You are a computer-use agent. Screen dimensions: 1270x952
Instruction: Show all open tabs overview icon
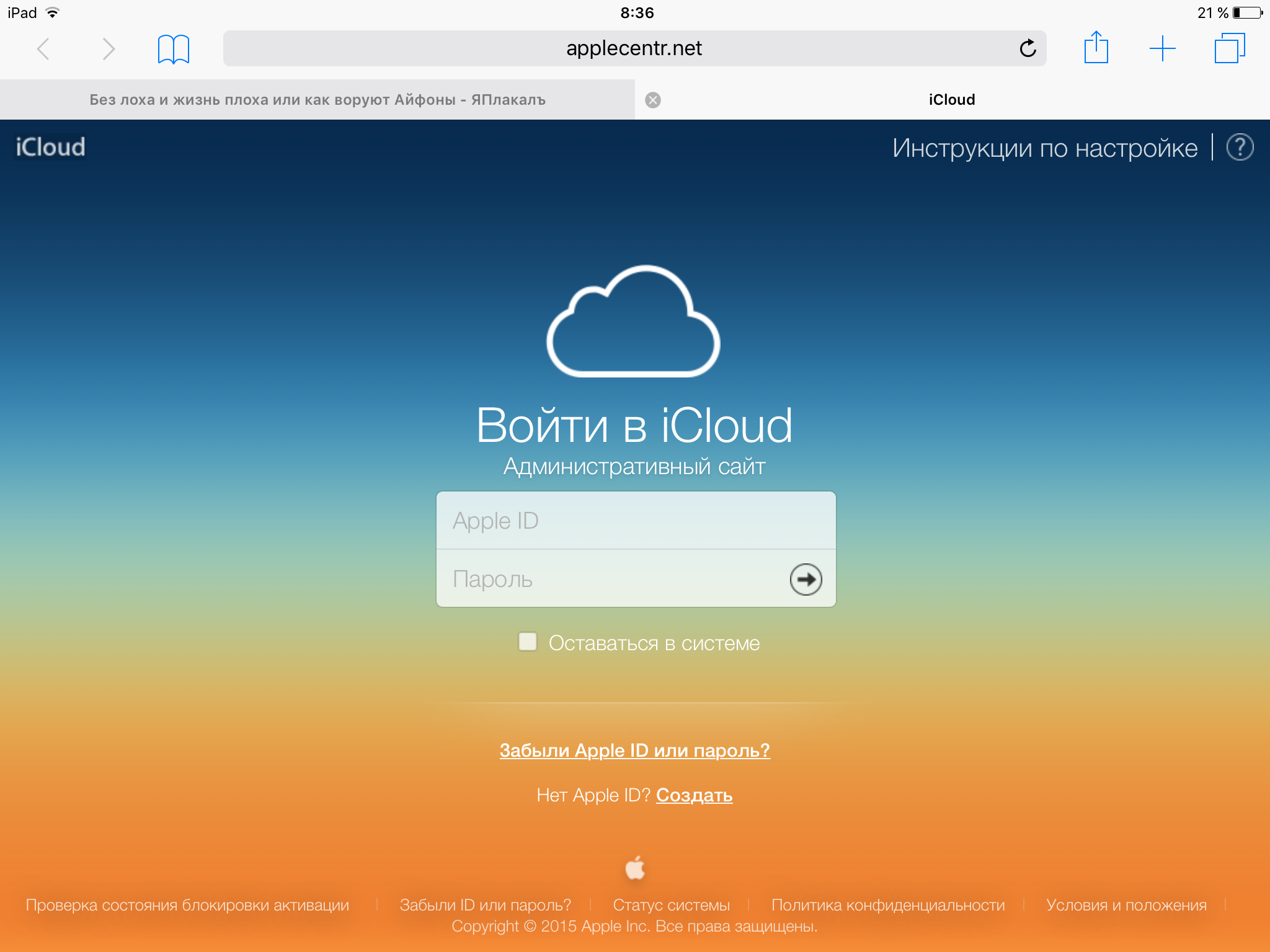tap(1230, 48)
